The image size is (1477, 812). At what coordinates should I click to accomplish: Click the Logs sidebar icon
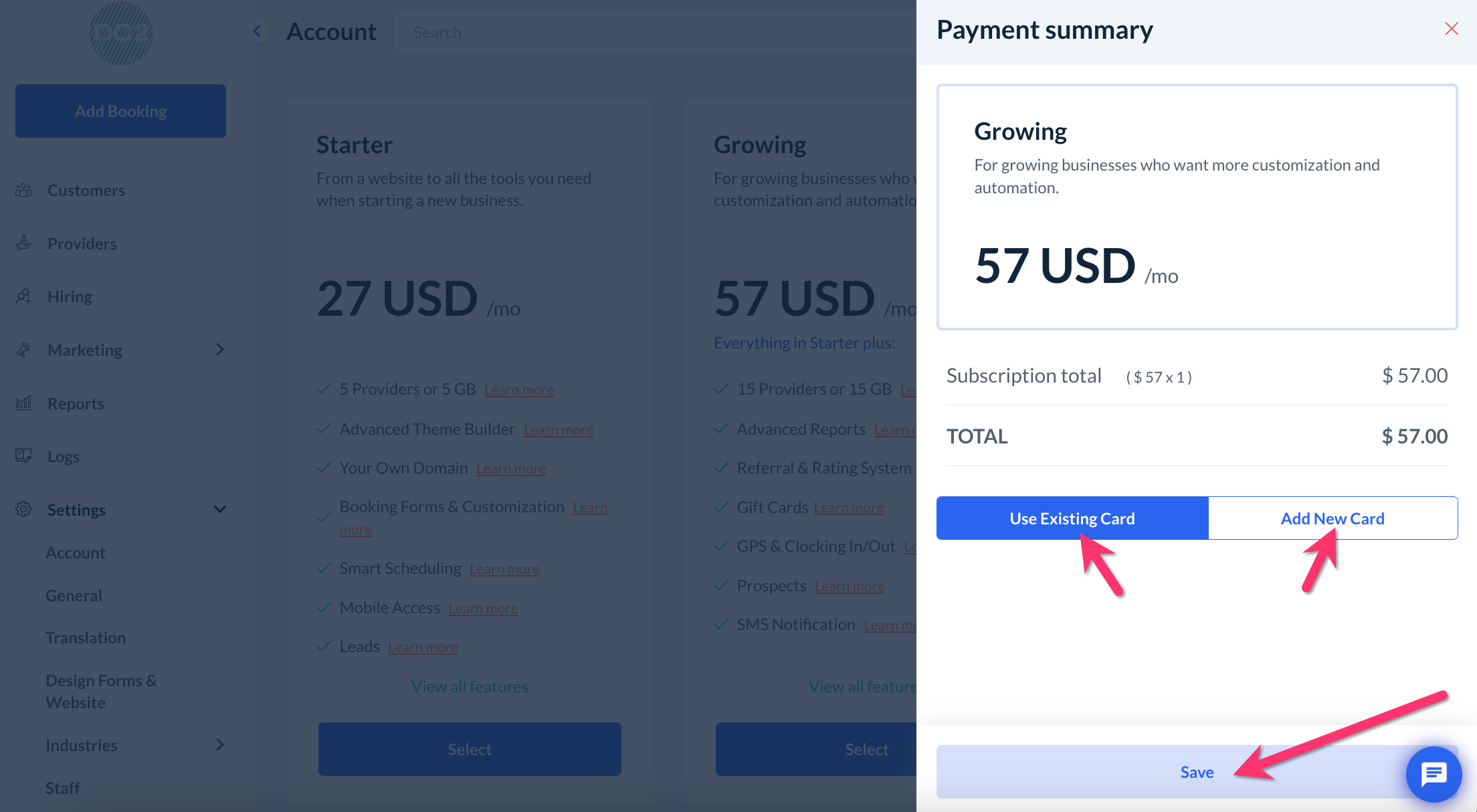point(23,456)
